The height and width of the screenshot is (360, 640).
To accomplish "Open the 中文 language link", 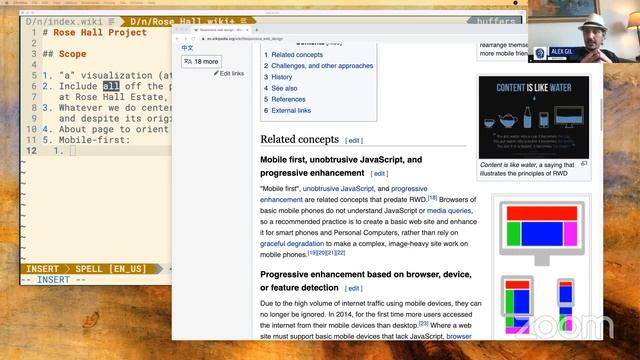I will click(187, 48).
